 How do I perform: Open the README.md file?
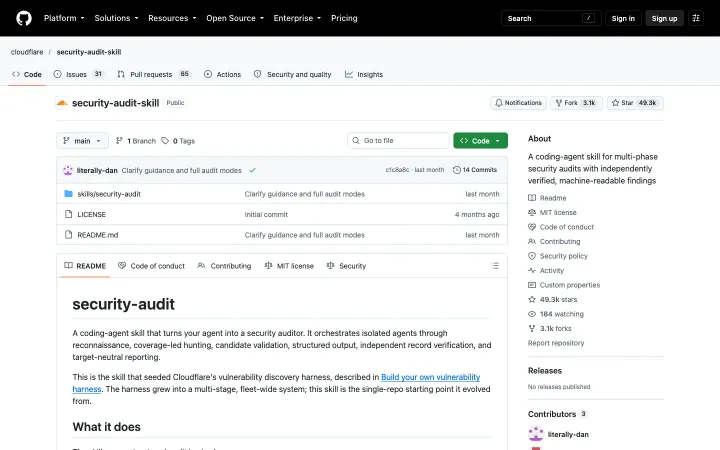(97, 235)
